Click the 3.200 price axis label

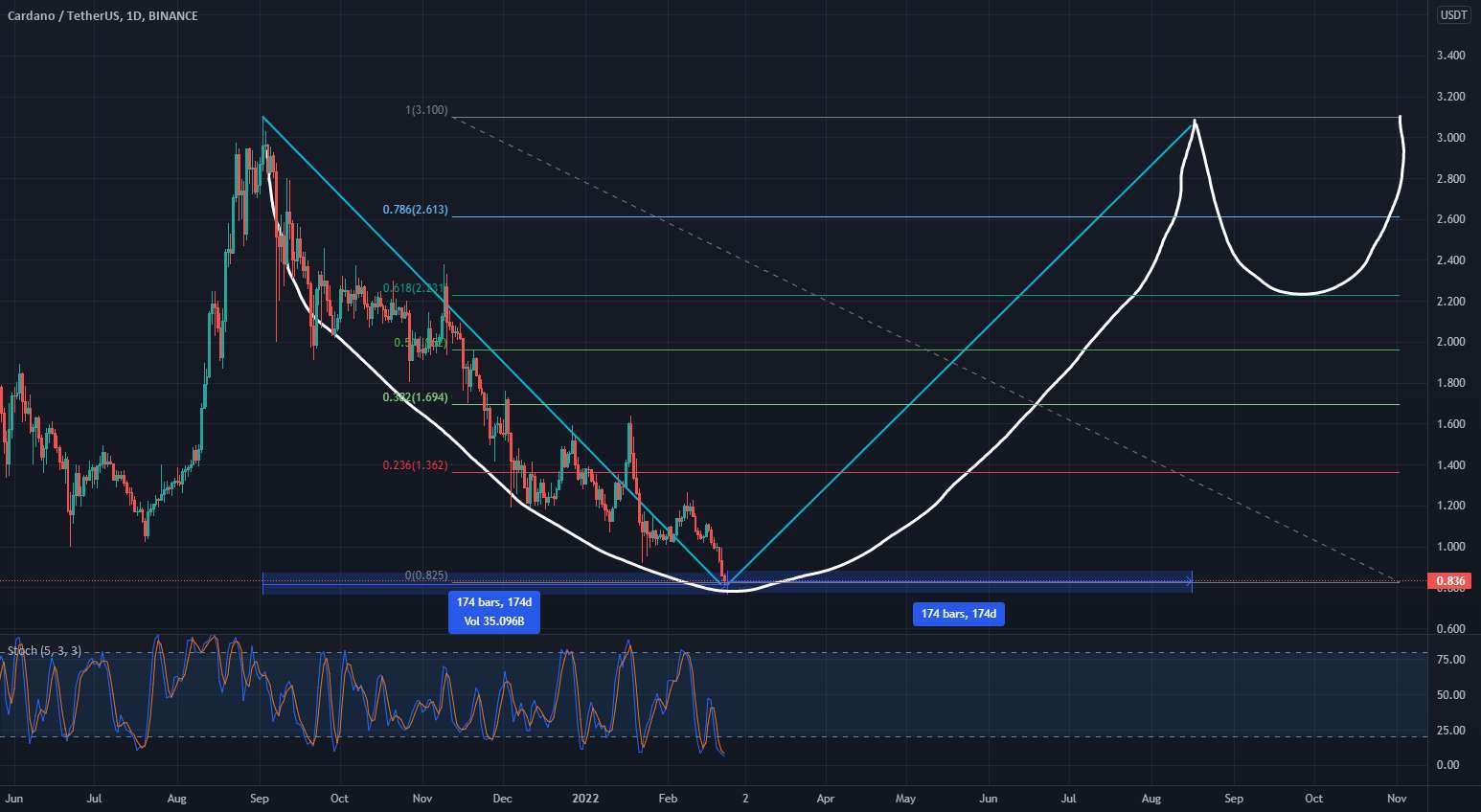coord(1450,97)
